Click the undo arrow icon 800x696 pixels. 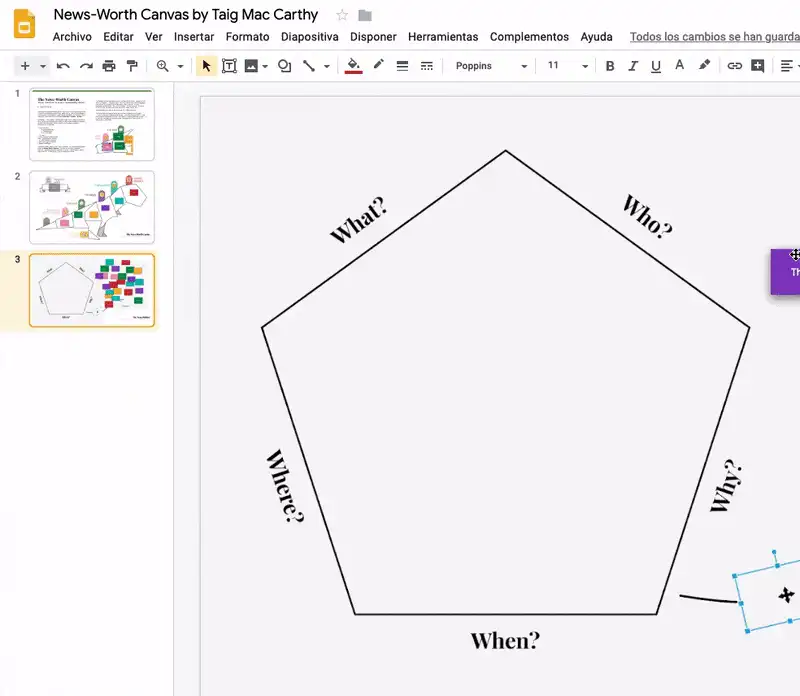click(63, 66)
